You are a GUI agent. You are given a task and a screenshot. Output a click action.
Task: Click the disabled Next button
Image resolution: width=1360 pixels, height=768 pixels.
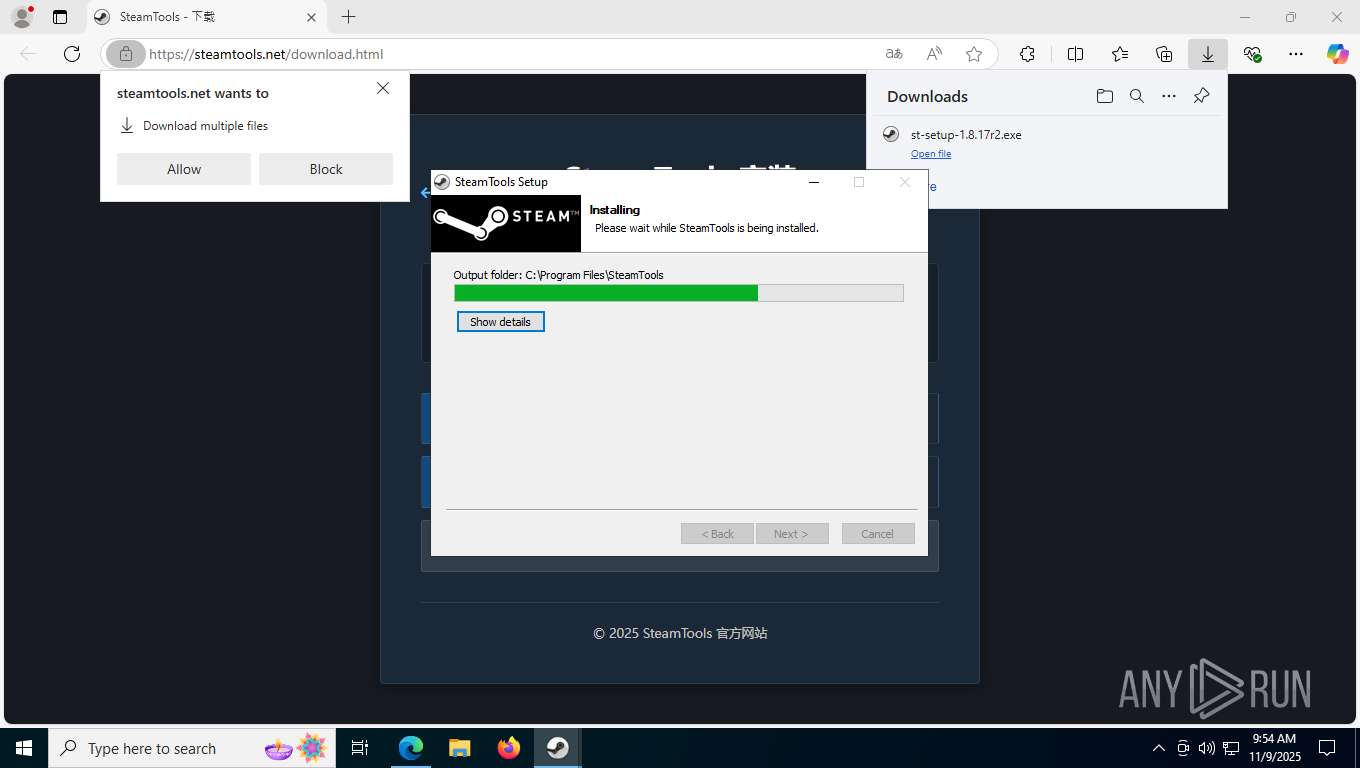coord(792,534)
